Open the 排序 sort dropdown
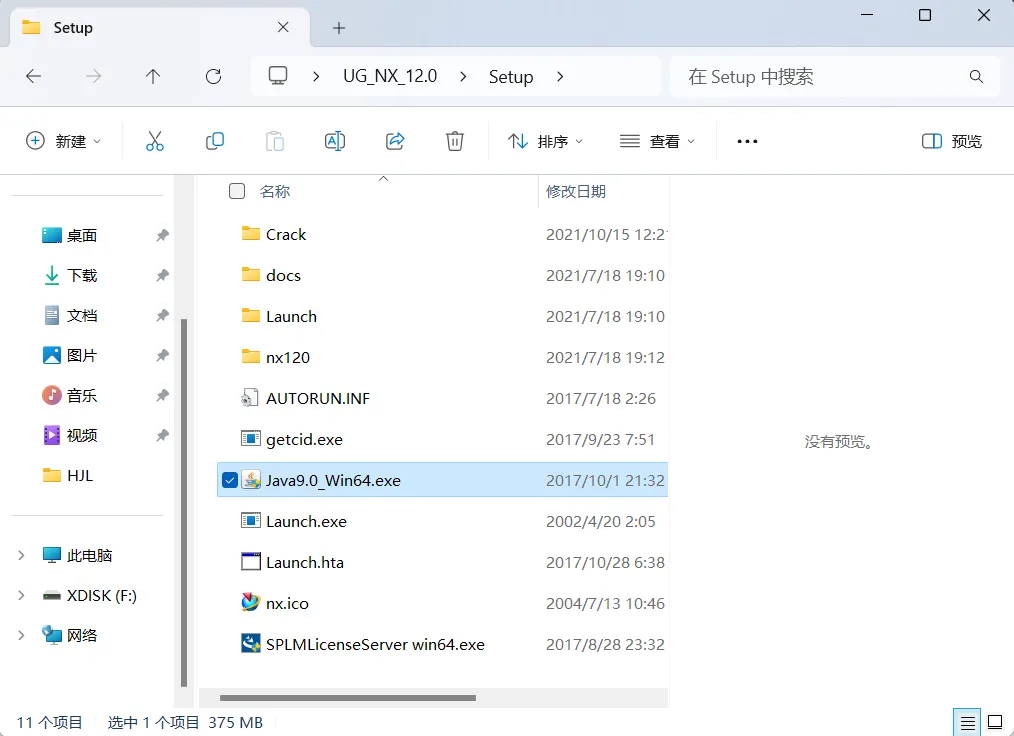1014x736 pixels. click(545, 141)
